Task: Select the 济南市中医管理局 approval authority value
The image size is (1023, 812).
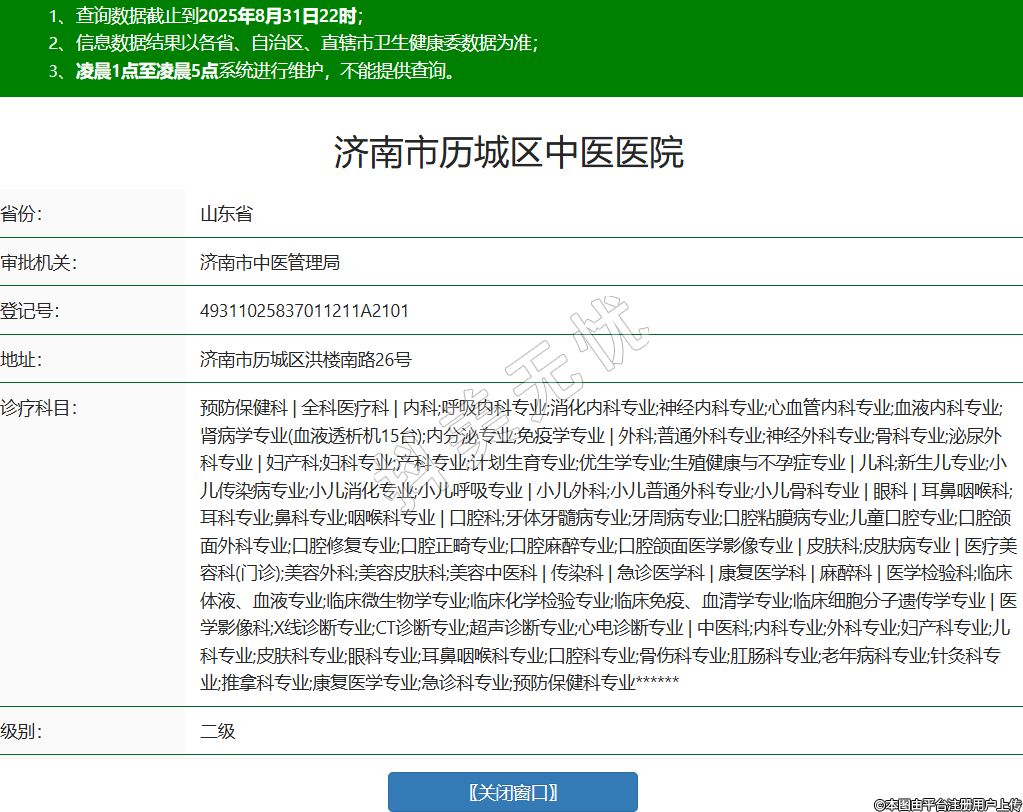Action: point(269,262)
